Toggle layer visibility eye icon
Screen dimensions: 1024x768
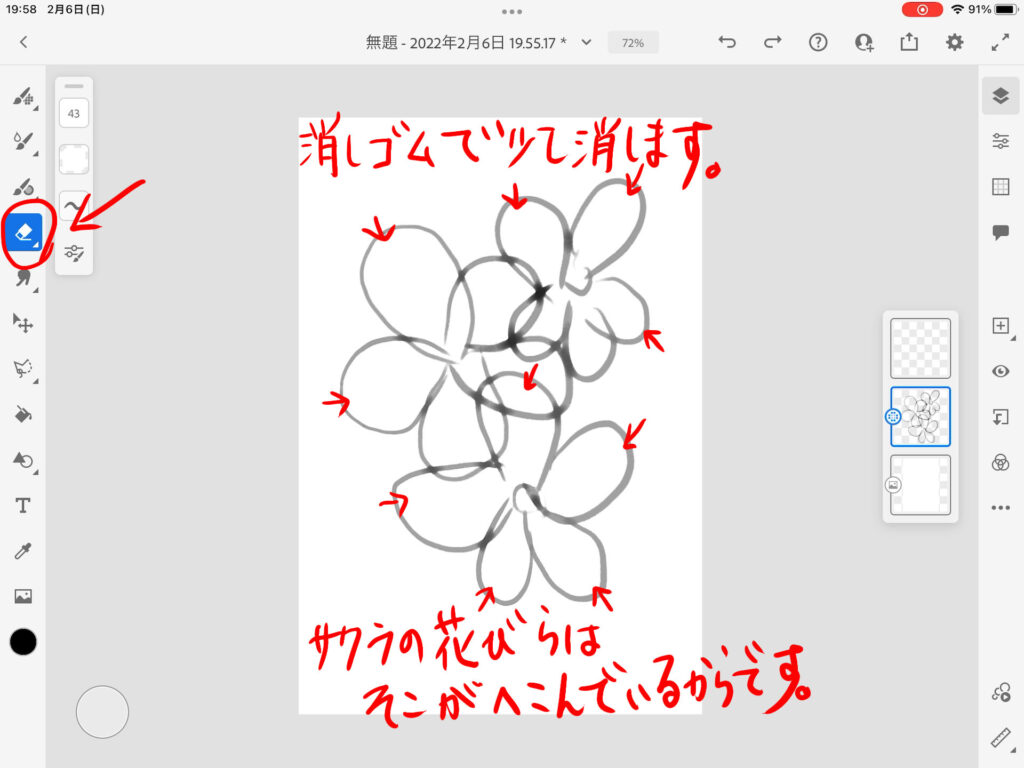tap(1000, 371)
